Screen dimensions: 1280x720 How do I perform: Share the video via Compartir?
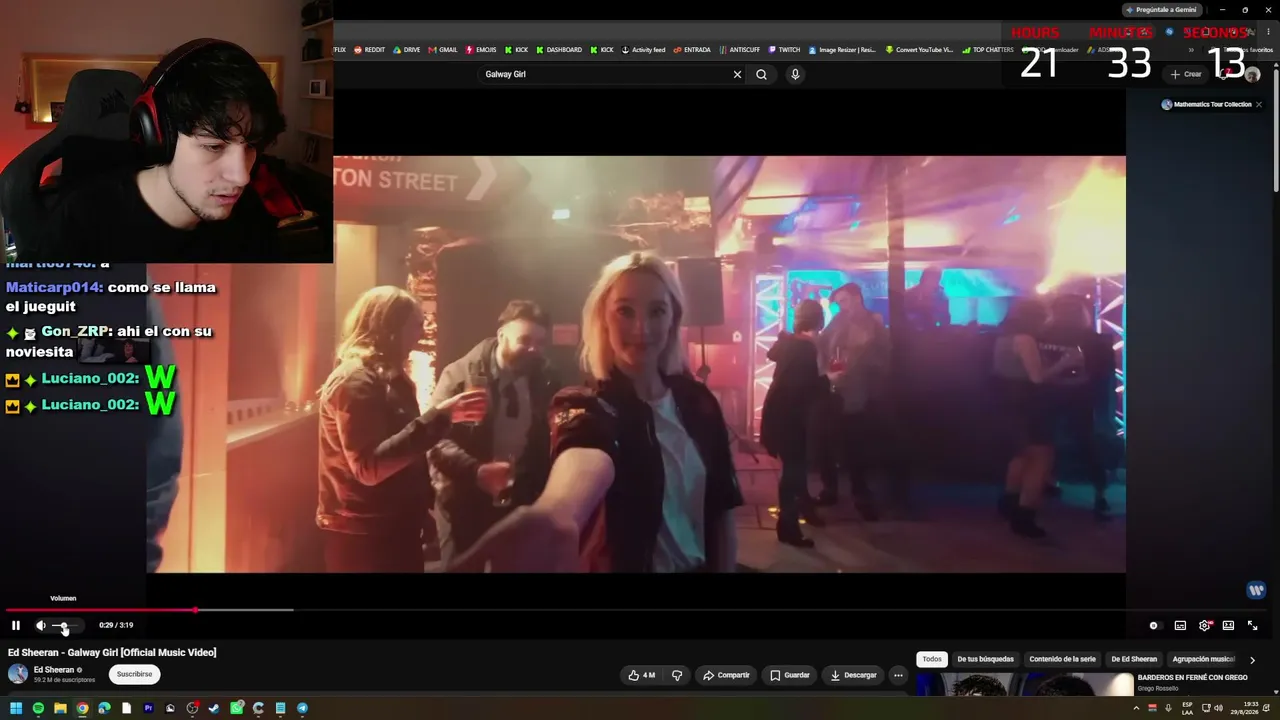(726, 675)
